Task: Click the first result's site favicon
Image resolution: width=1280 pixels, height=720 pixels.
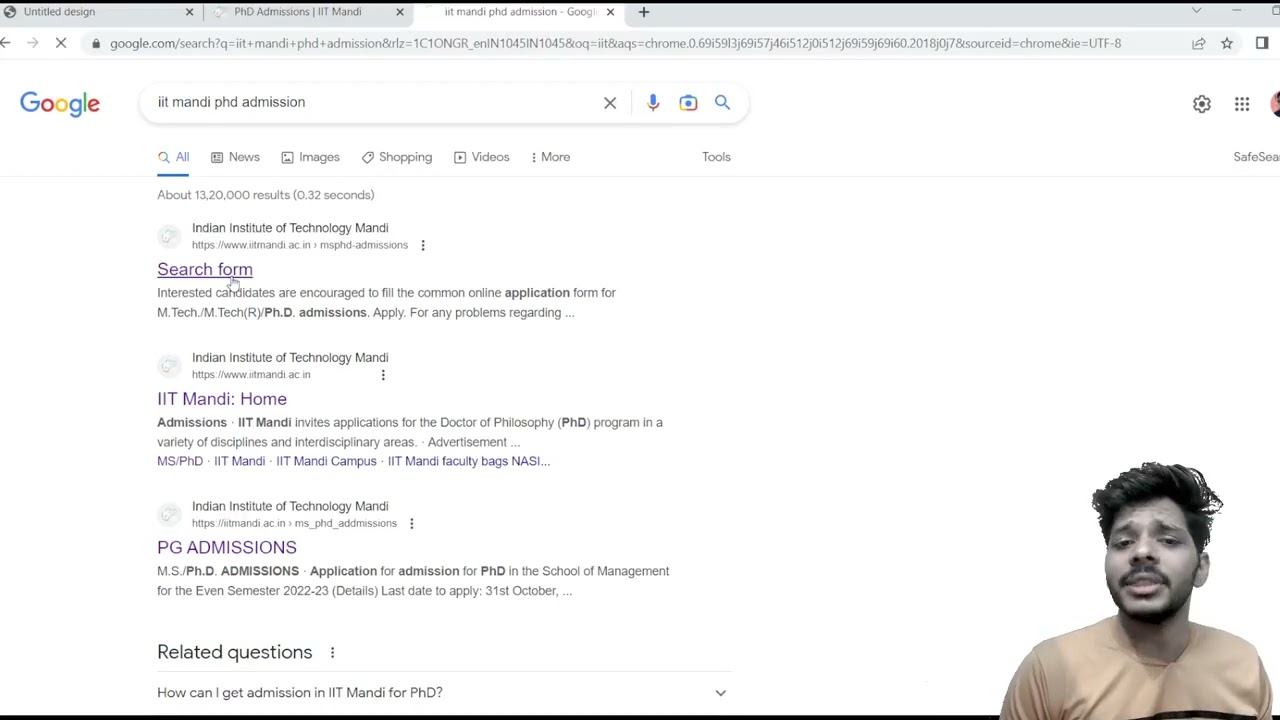Action: pos(169,236)
